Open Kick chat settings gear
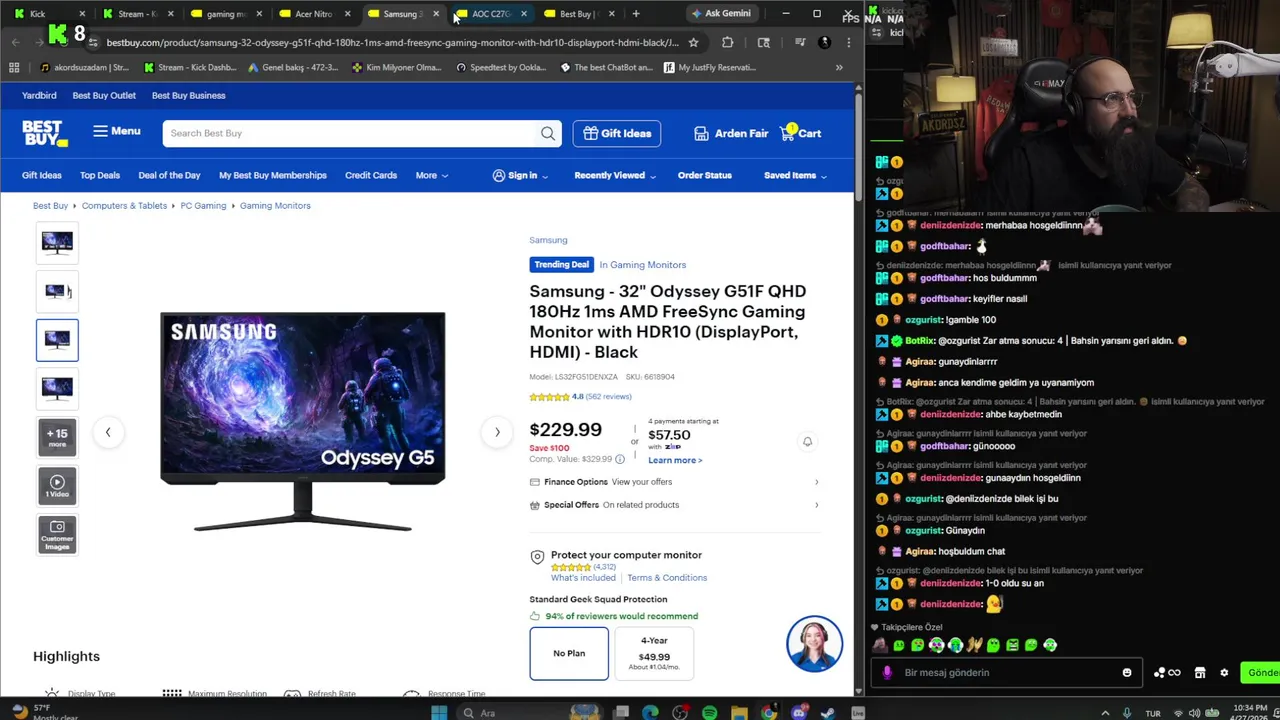The image size is (1280, 720). click(1224, 673)
